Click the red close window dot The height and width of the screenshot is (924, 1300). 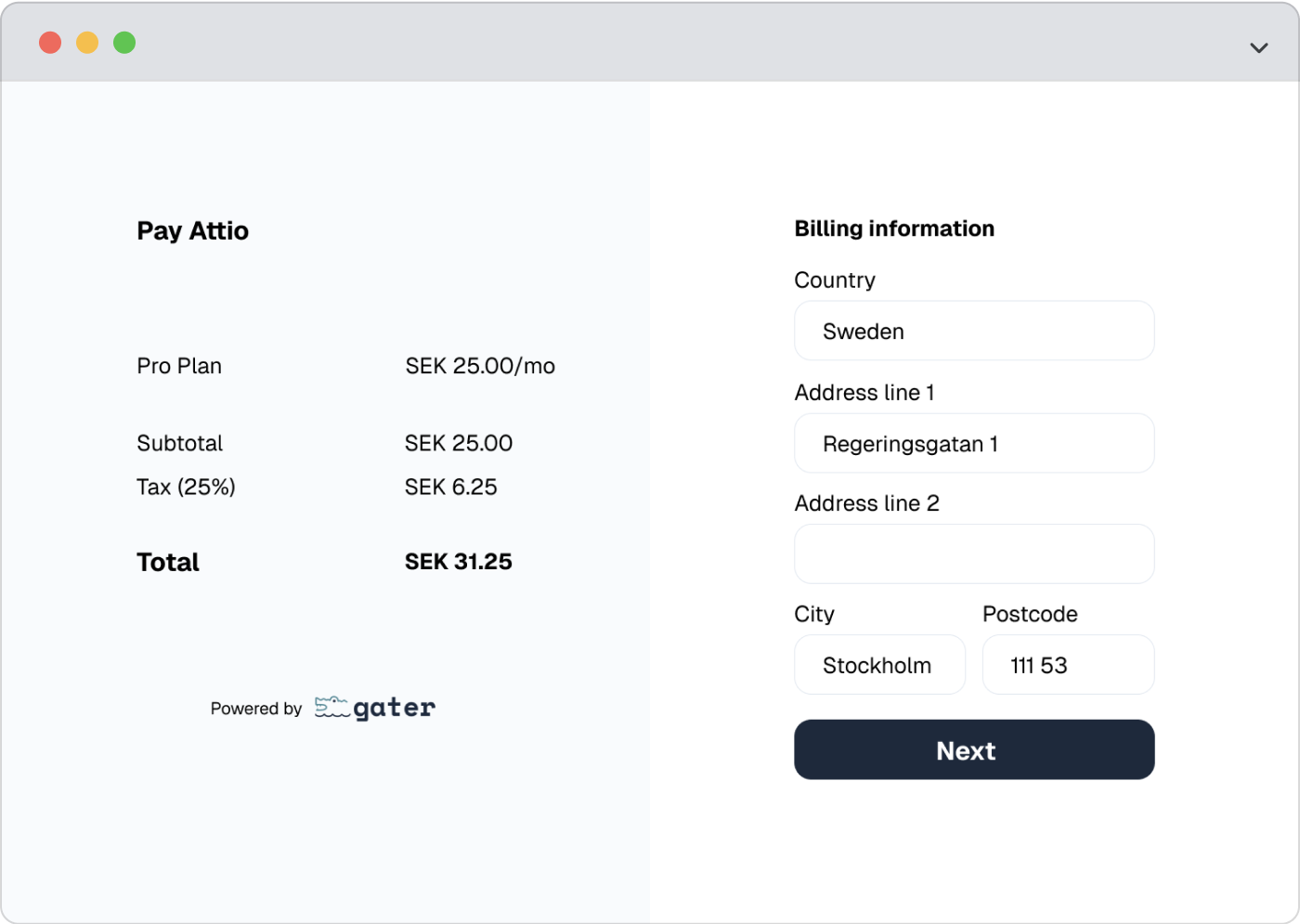coord(50,43)
